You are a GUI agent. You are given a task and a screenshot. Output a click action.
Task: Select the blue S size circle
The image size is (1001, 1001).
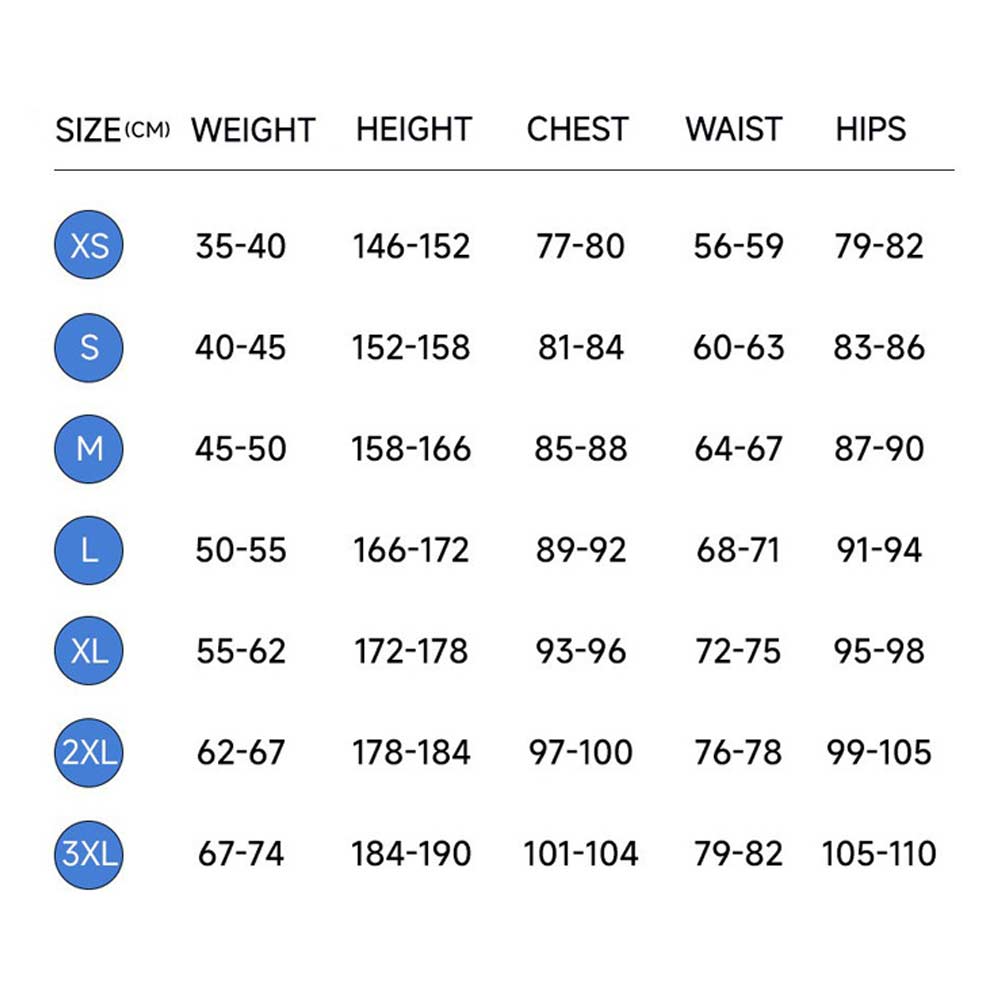(89, 347)
